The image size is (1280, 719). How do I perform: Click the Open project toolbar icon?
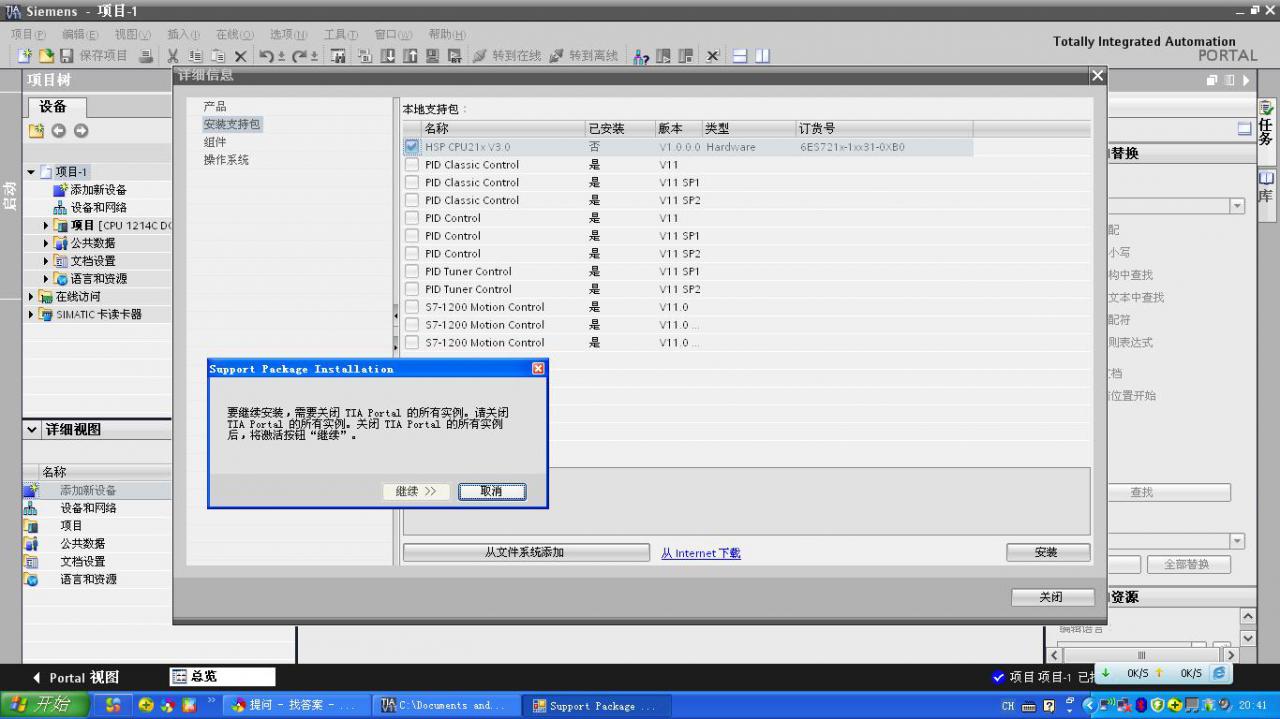tap(46, 56)
